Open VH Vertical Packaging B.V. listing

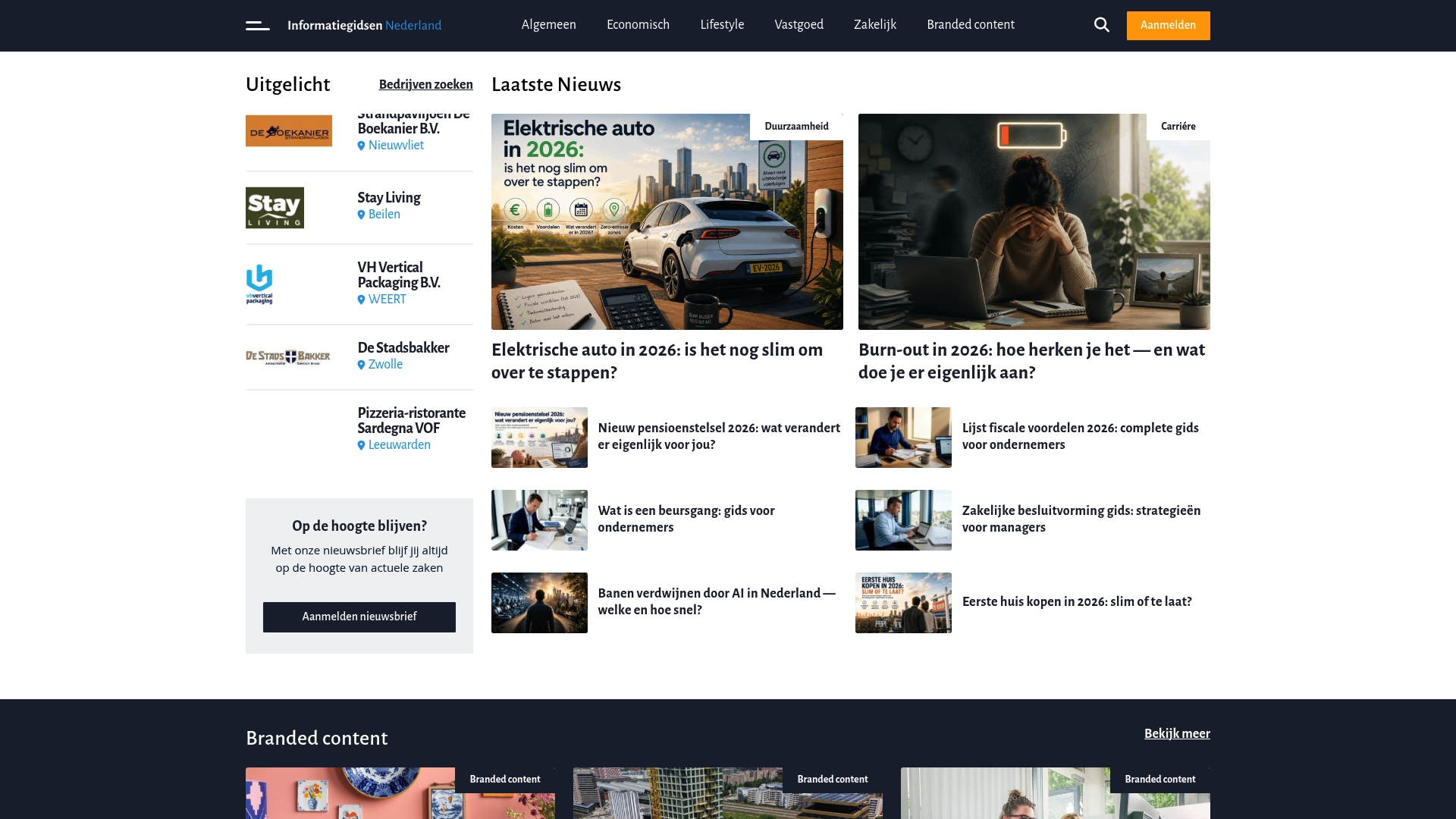point(399,275)
